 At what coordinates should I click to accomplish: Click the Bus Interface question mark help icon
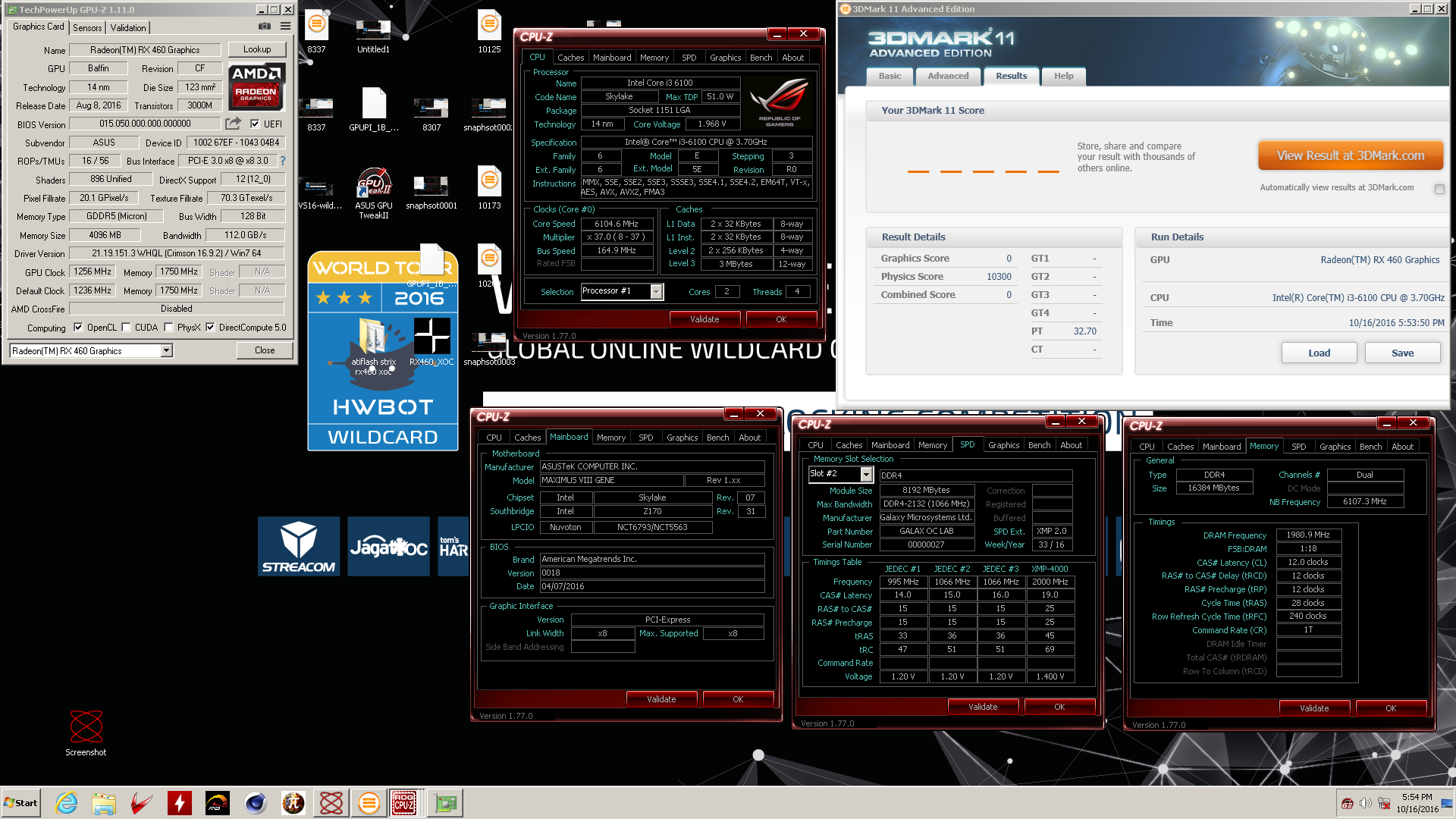point(283,161)
